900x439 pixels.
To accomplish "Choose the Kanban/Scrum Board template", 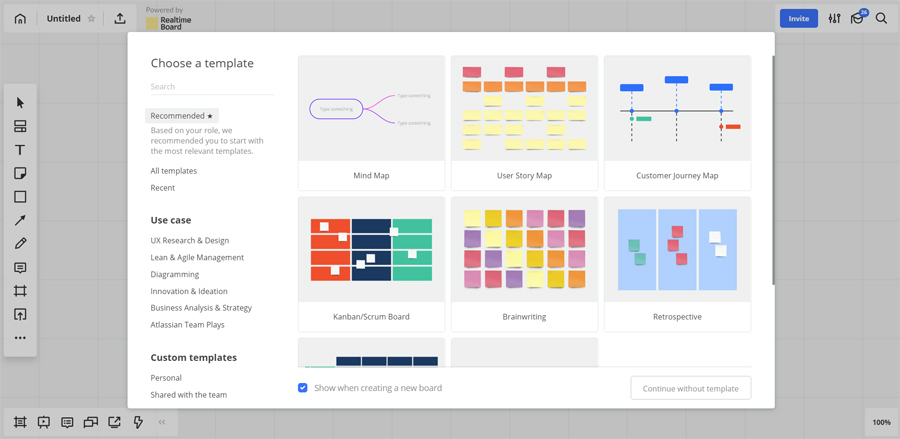I will point(371,264).
